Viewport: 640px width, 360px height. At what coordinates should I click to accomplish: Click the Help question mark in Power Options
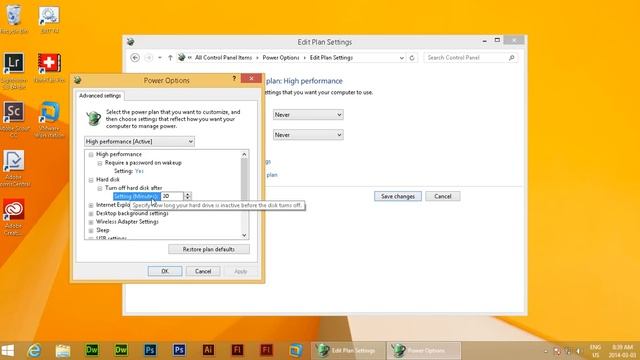click(234, 78)
